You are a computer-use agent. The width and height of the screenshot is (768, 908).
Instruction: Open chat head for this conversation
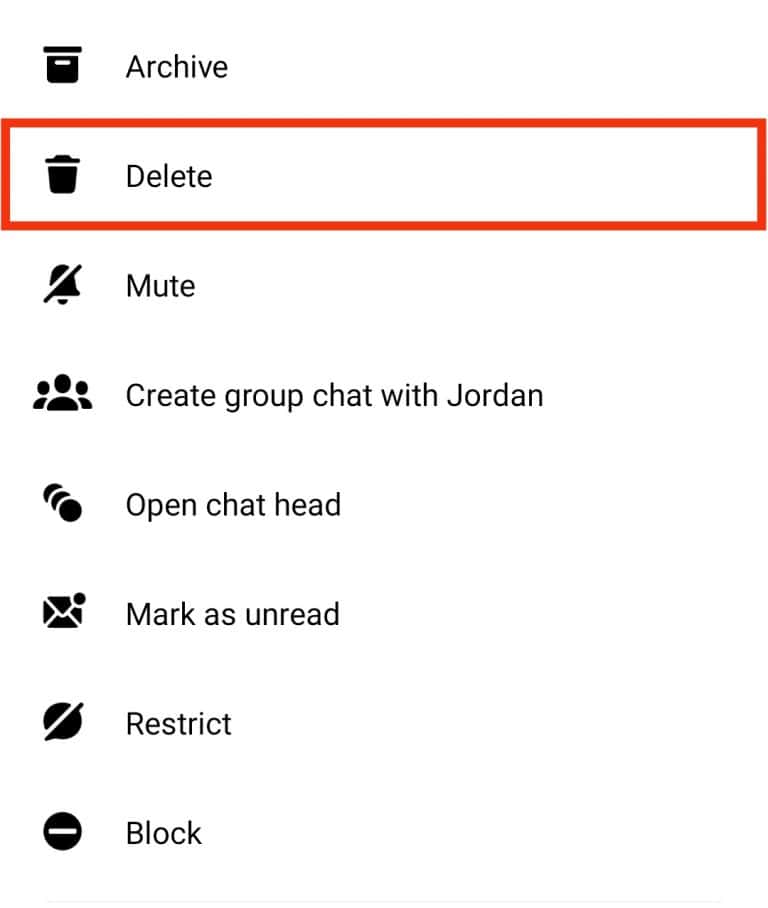tap(233, 504)
